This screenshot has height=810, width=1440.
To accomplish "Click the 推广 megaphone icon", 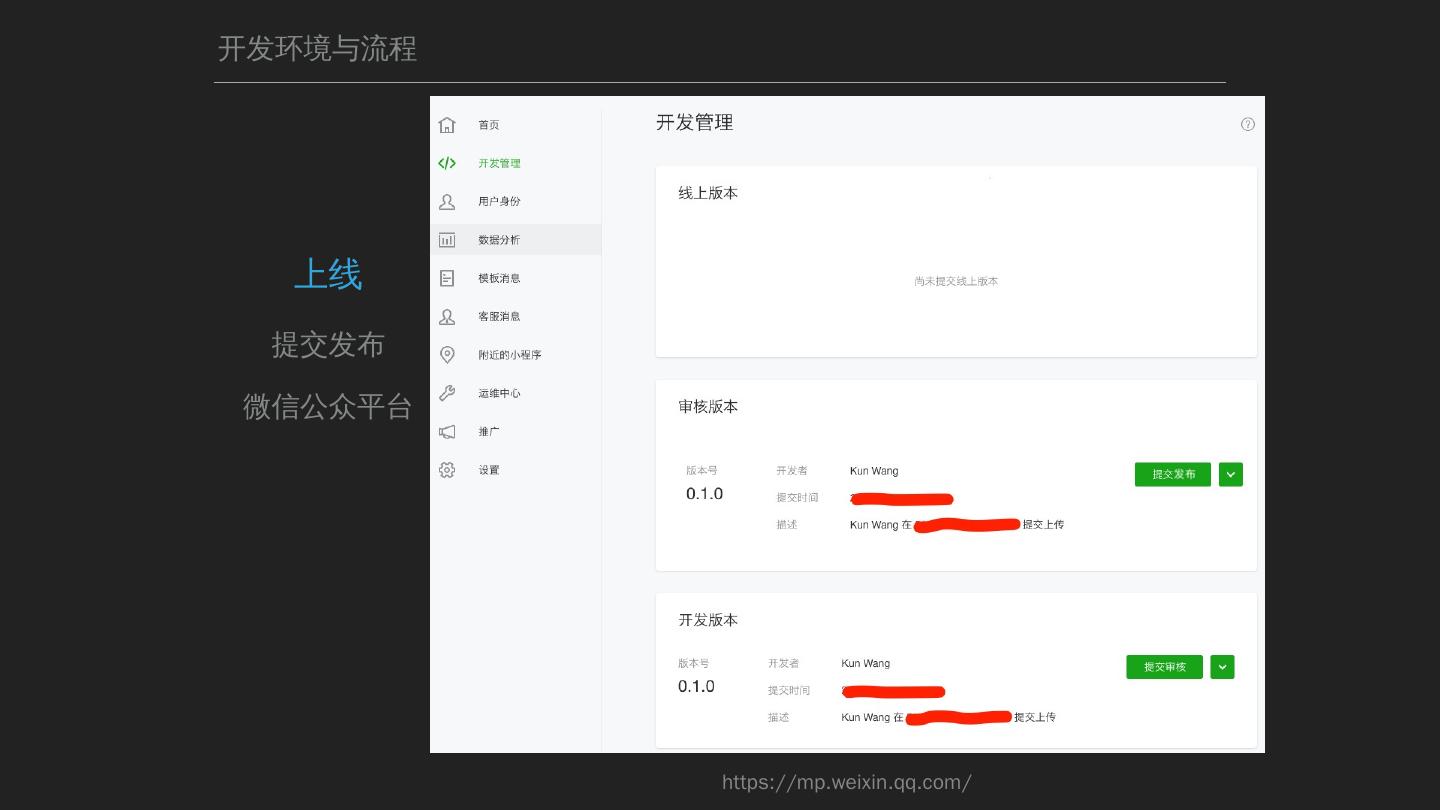I will tap(447, 432).
